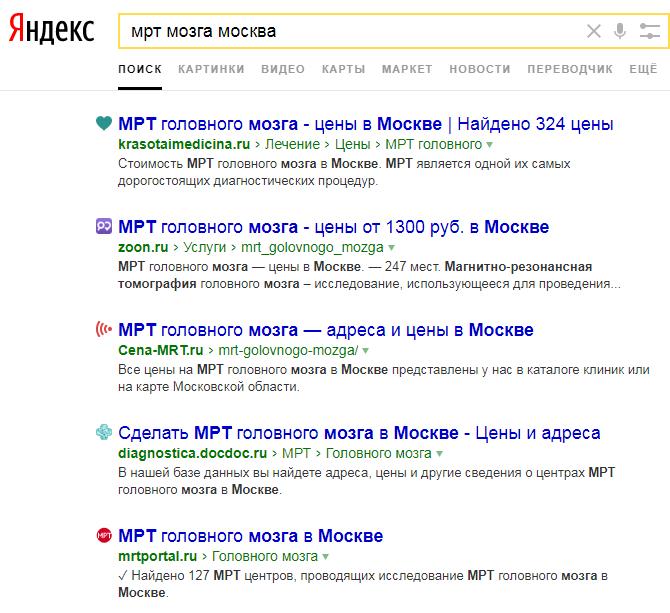Open the ПЕРЕВОДЧИК tab
Image resolution: width=670 pixels, height=613 pixels.
570,69
